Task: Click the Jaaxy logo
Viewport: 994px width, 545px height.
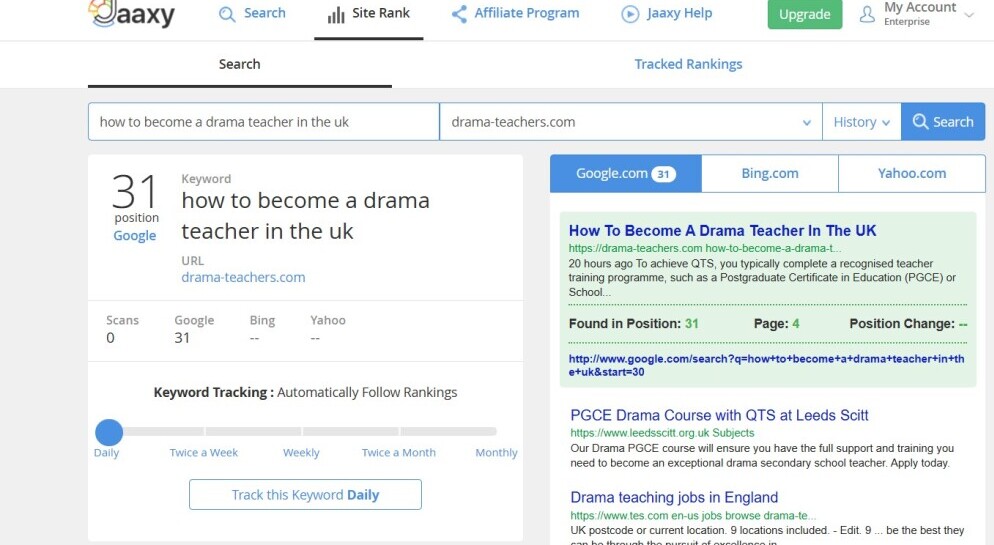Action: [x=132, y=14]
